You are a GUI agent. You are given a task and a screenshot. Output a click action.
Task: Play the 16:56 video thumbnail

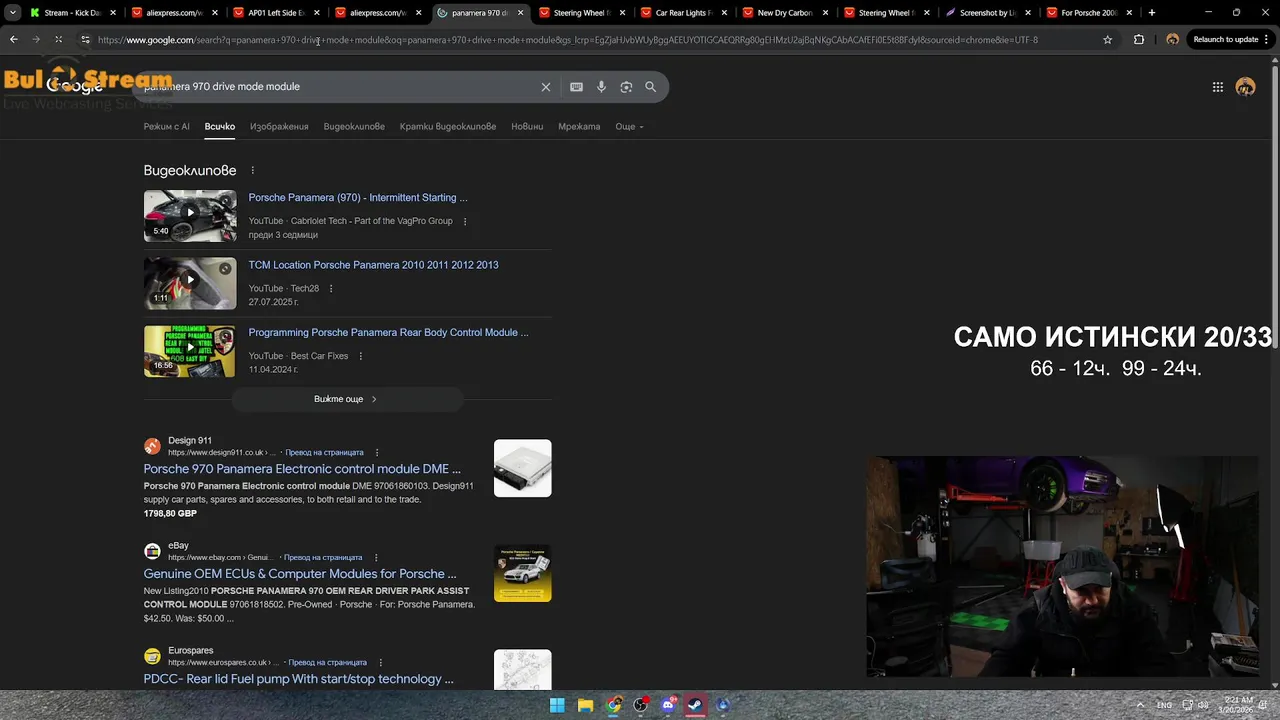(x=190, y=351)
